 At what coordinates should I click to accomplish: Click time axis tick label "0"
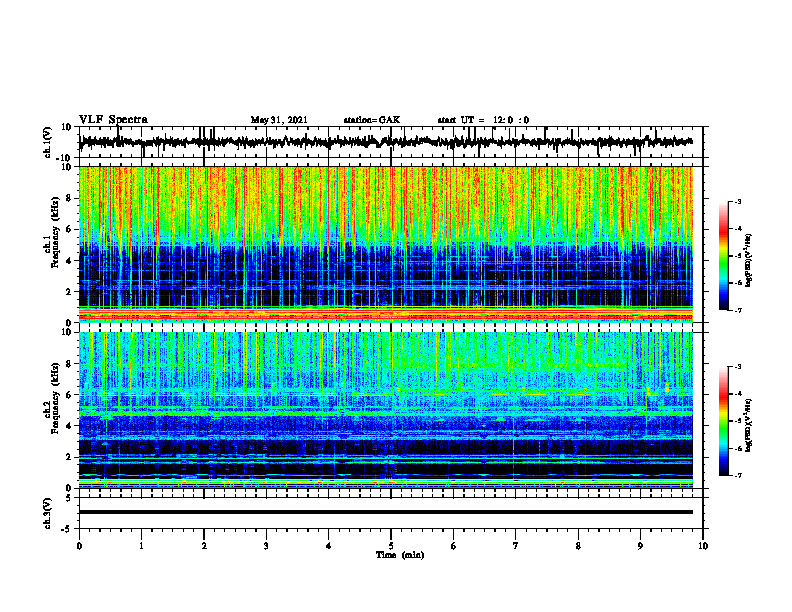pyautogui.click(x=79, y=546)
